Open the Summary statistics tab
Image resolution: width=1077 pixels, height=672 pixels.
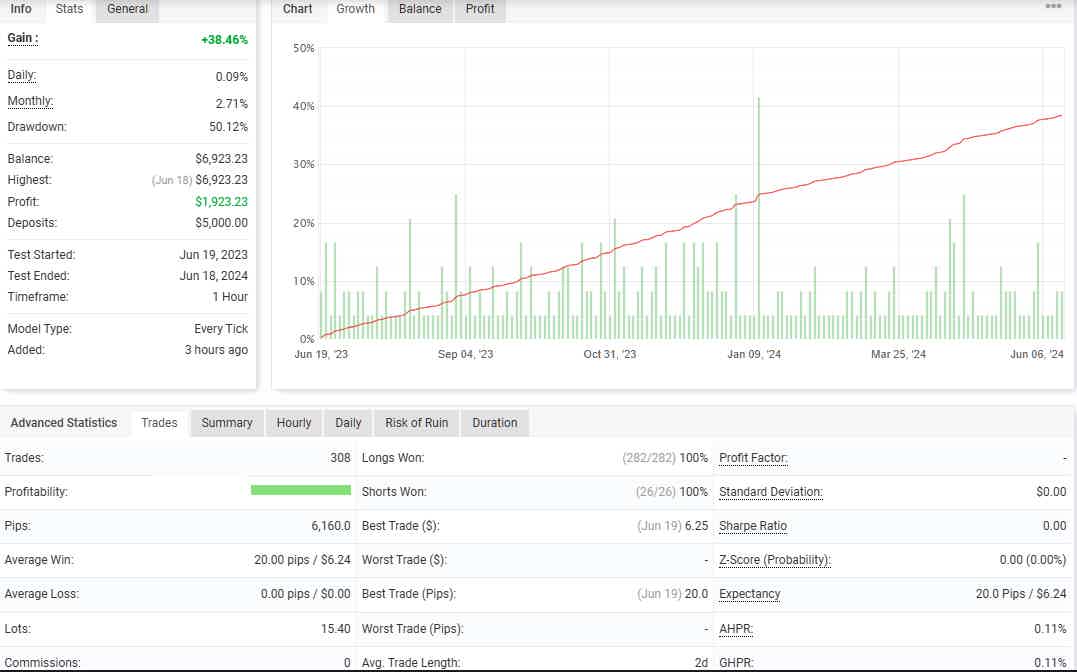(x=227, y=423)
